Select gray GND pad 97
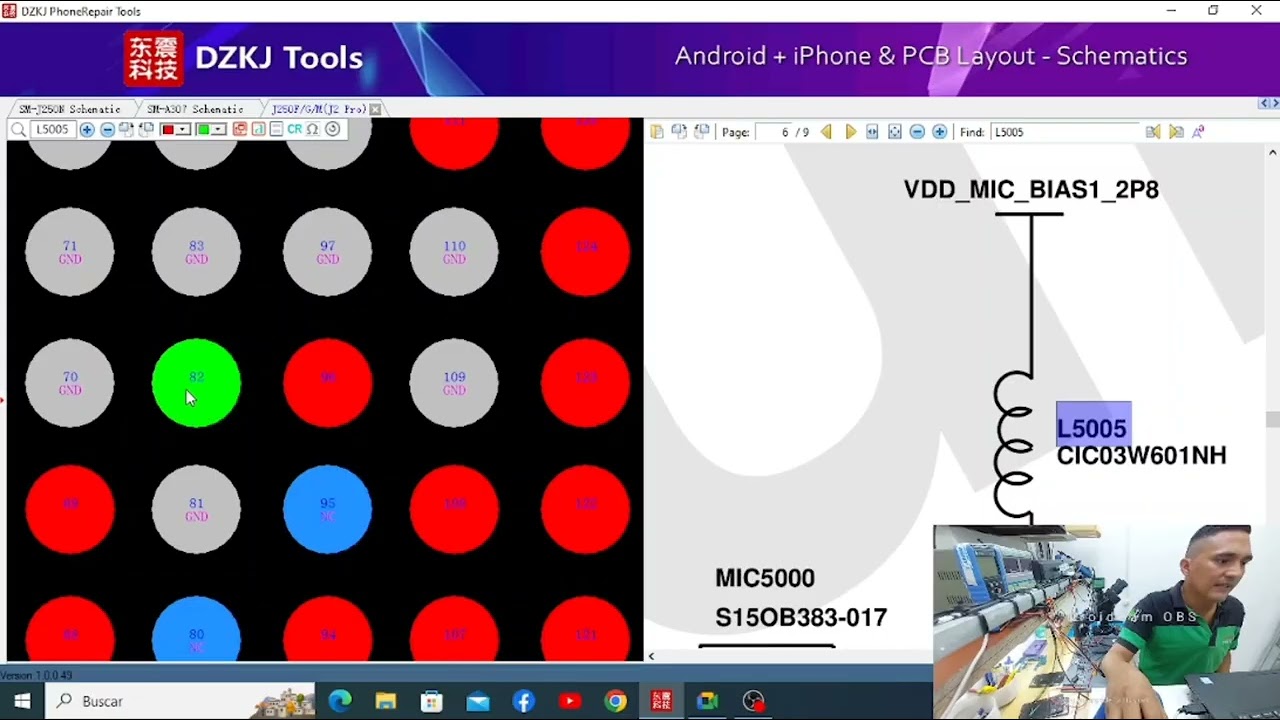Screen dimensions: 1280x720 point(328,252)
